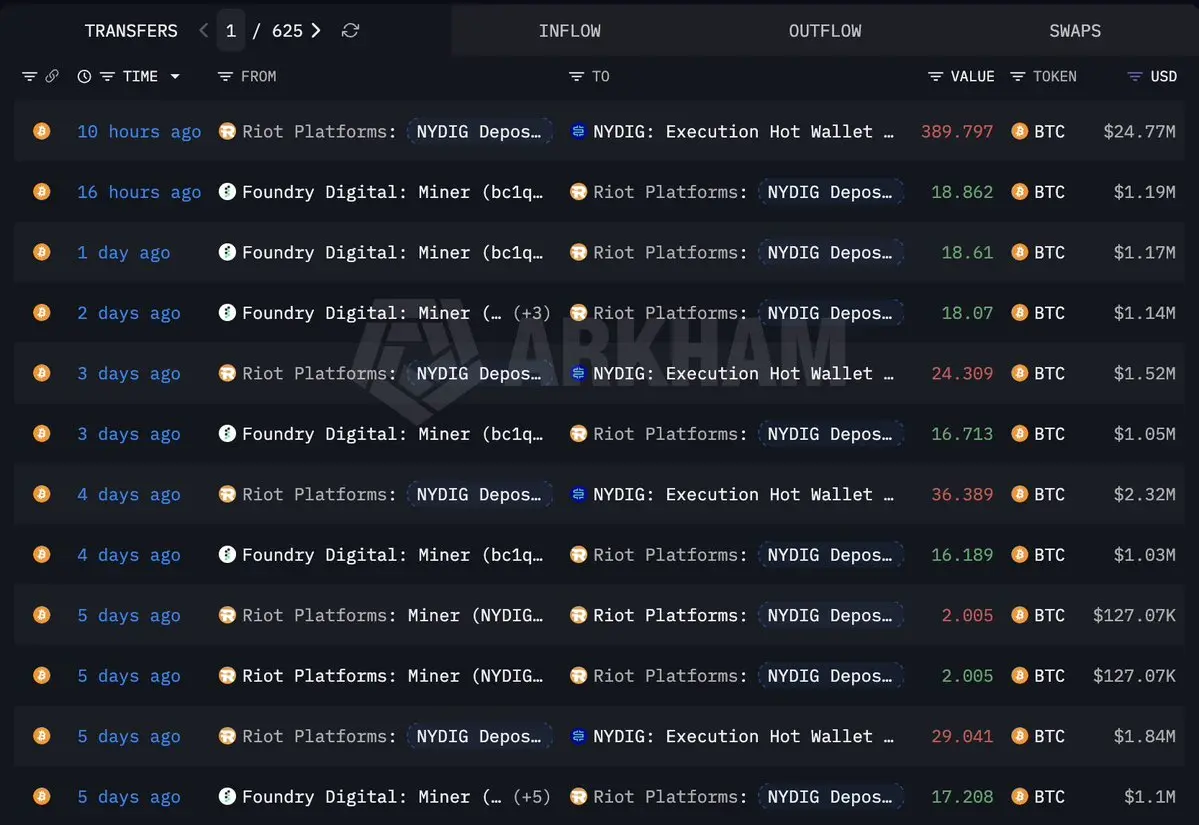Click BTC token icon in the 36.389 row
This screenshot has height=825, width=1199.
point(1019,494)
